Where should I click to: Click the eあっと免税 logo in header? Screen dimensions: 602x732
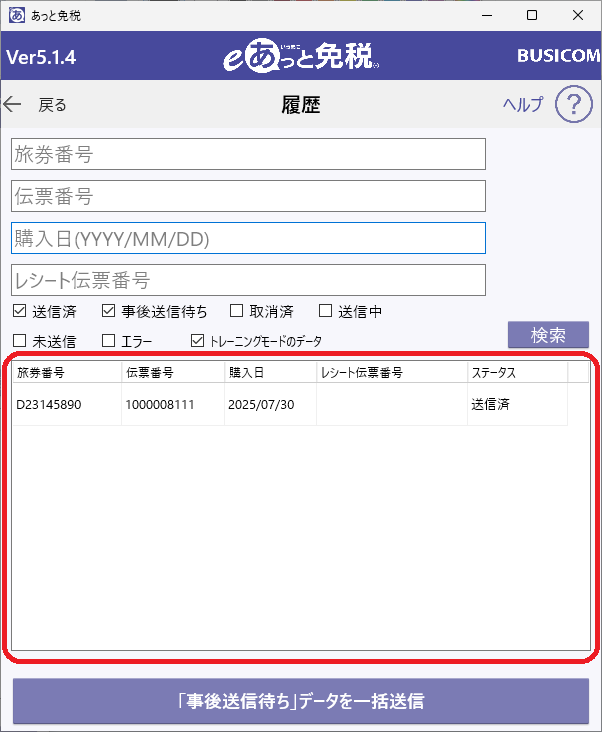click(301, 56)
